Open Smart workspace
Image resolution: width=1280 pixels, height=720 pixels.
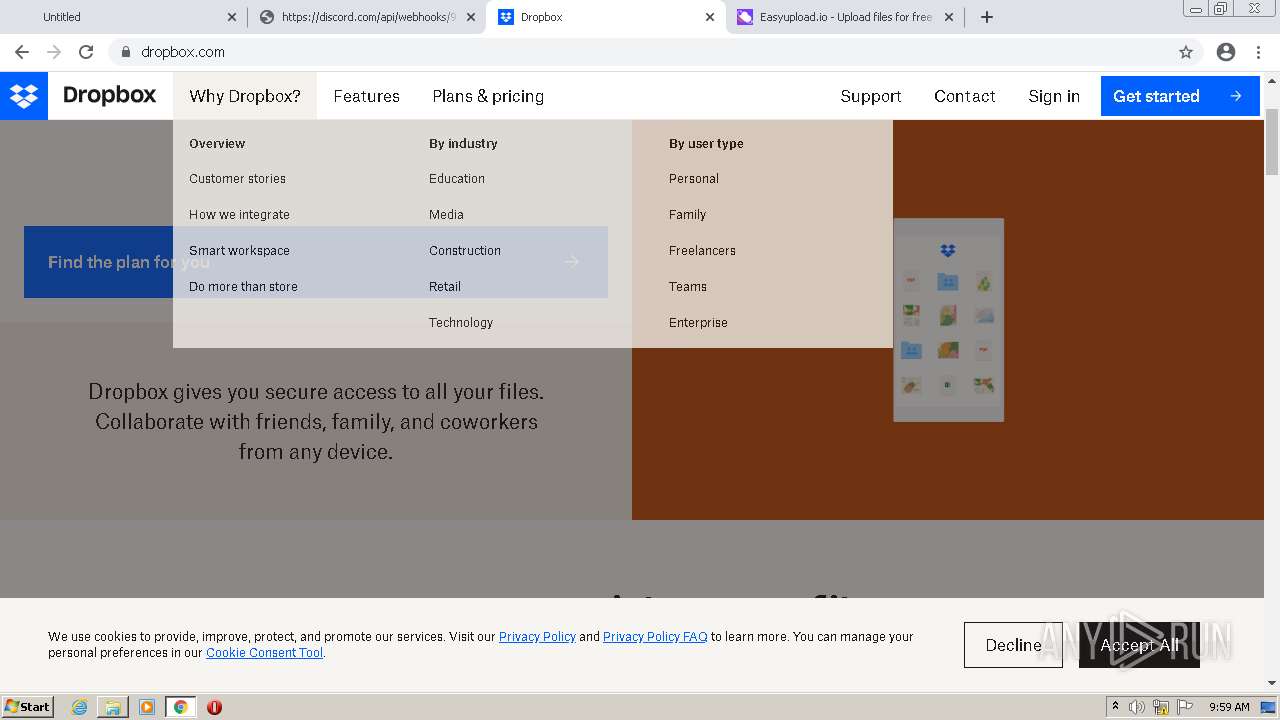coord(240,250)
